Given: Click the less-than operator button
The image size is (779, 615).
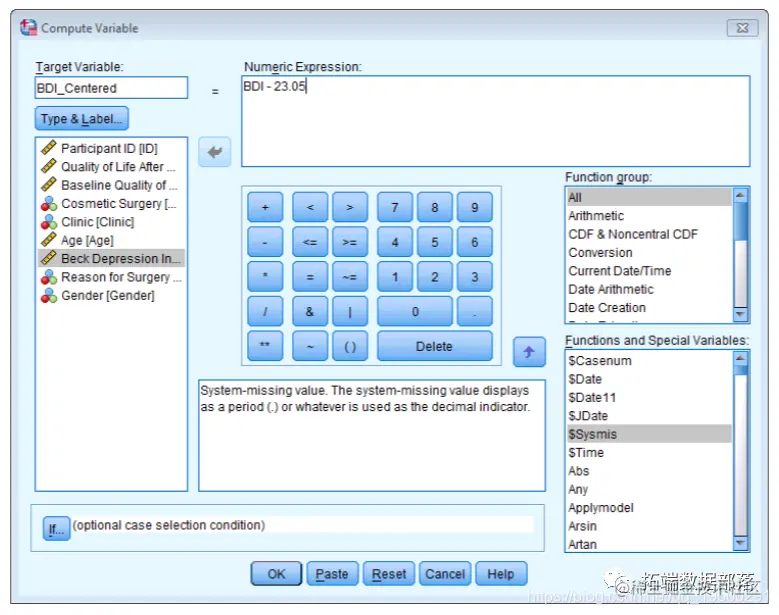Looking at the screenshot, I should pos(310,207).
